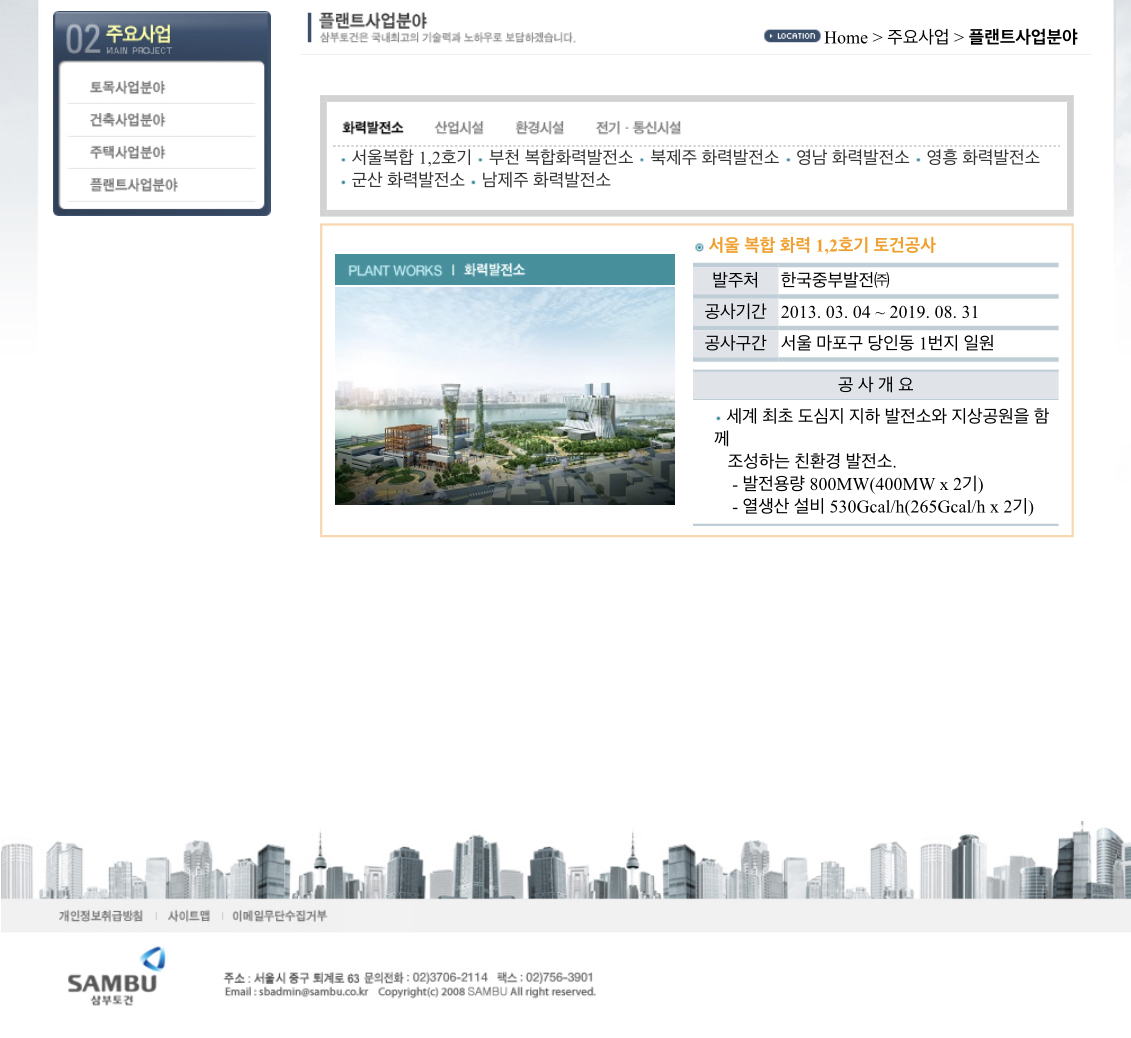
Task: Click the 발주처 label cell
Action: pyautogui.click(x=735, y=280)
